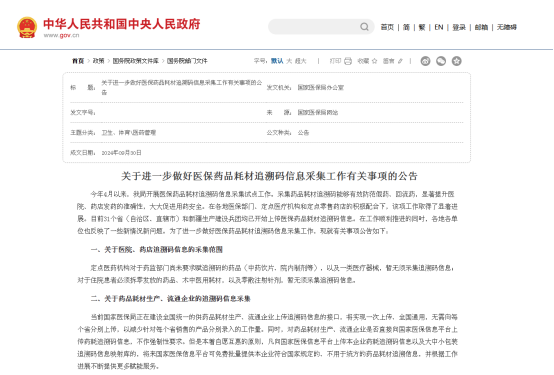
Task: Click the section heading 二、关于药品耗材生产、流通企业的追溯码信息采集
Action: 170,299
